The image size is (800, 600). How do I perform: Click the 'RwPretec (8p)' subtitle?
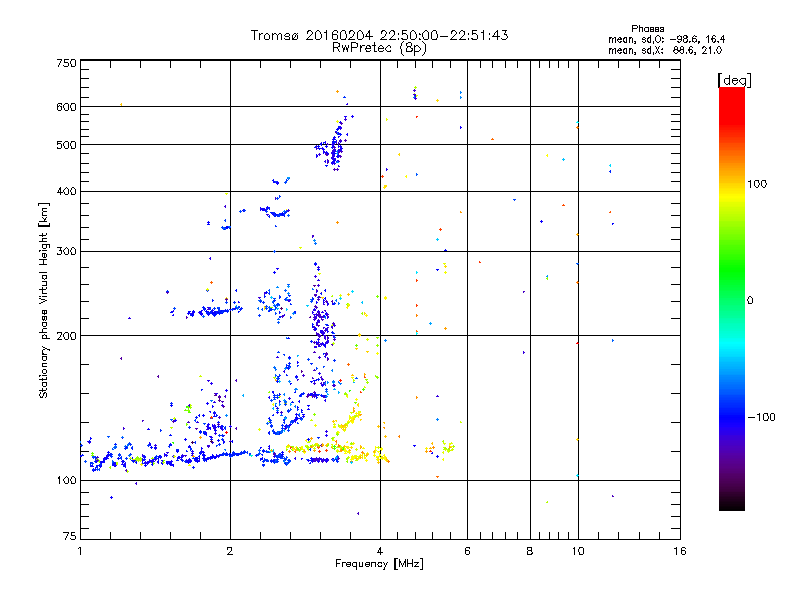(x=379, y=48)
